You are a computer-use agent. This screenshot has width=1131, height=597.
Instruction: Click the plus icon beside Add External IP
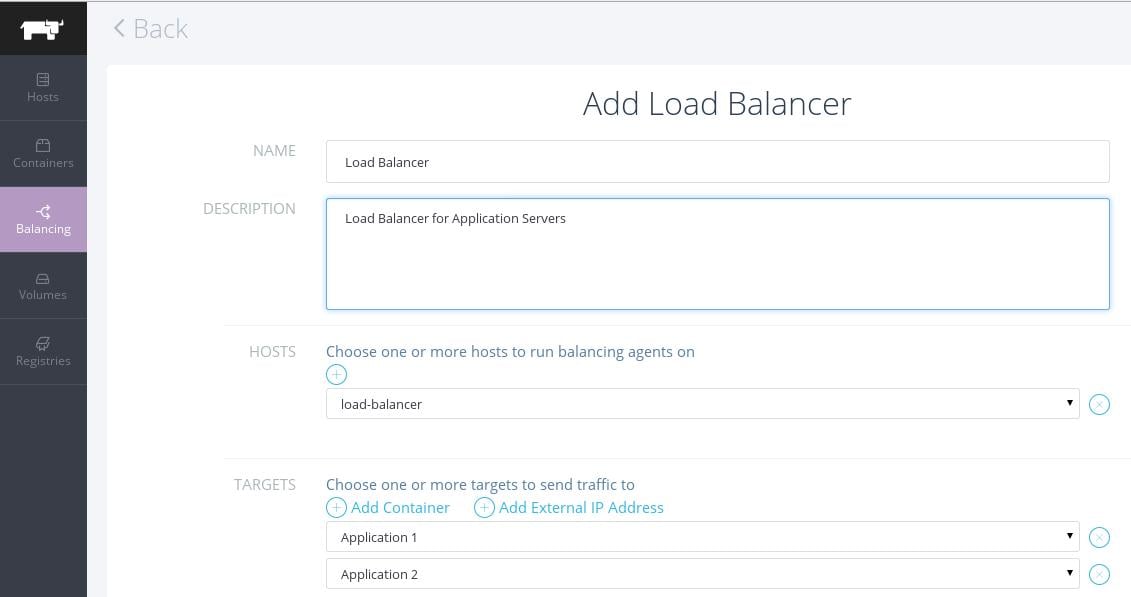coord(484,508)
